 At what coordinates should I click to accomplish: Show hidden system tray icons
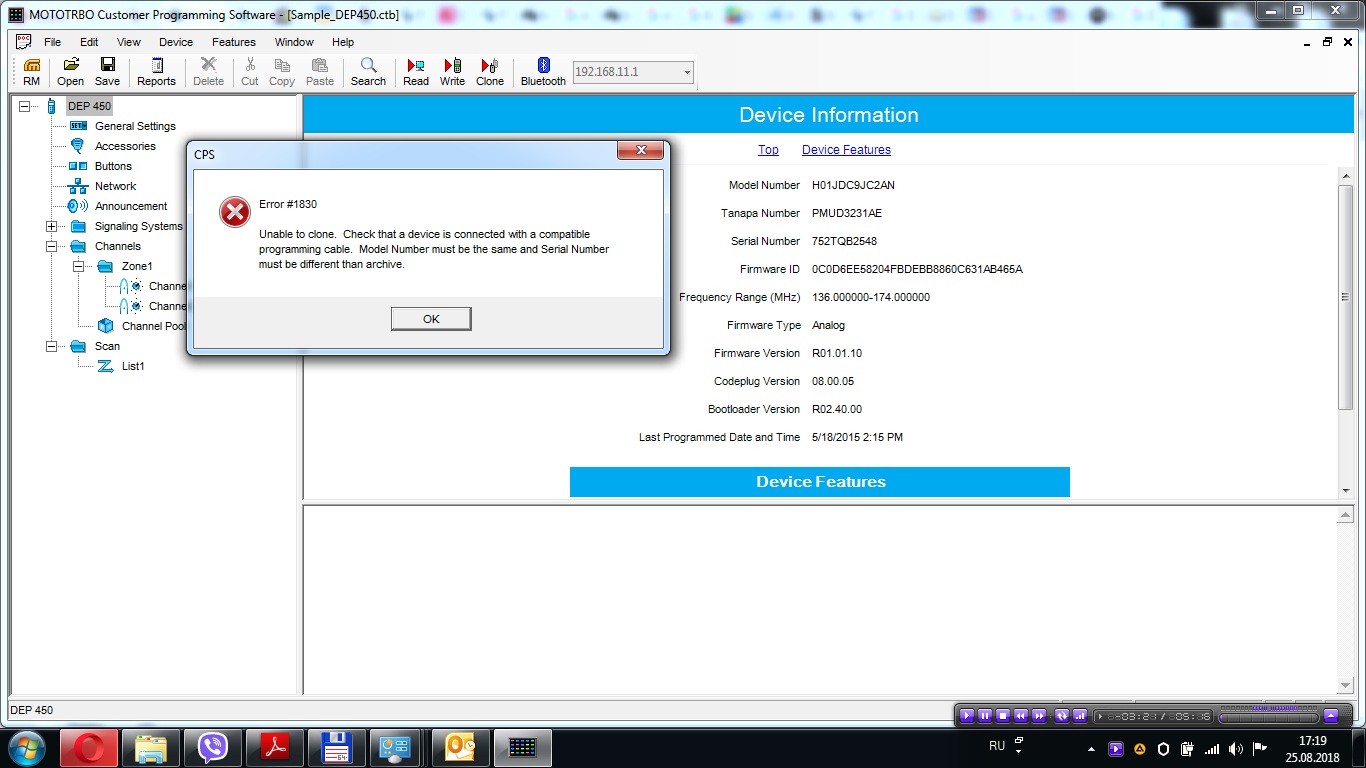pyautogui.click(x=1091, y=748)
